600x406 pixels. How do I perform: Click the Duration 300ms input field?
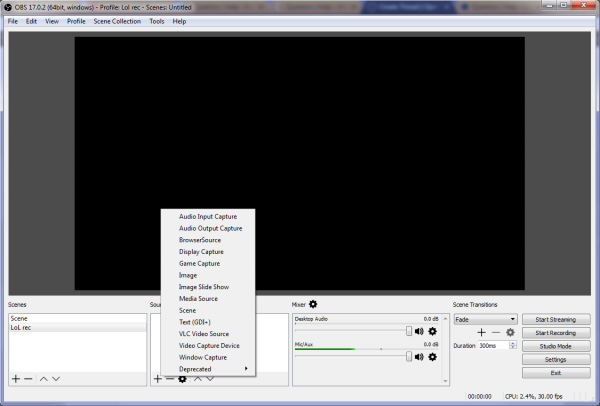point(494,346)
